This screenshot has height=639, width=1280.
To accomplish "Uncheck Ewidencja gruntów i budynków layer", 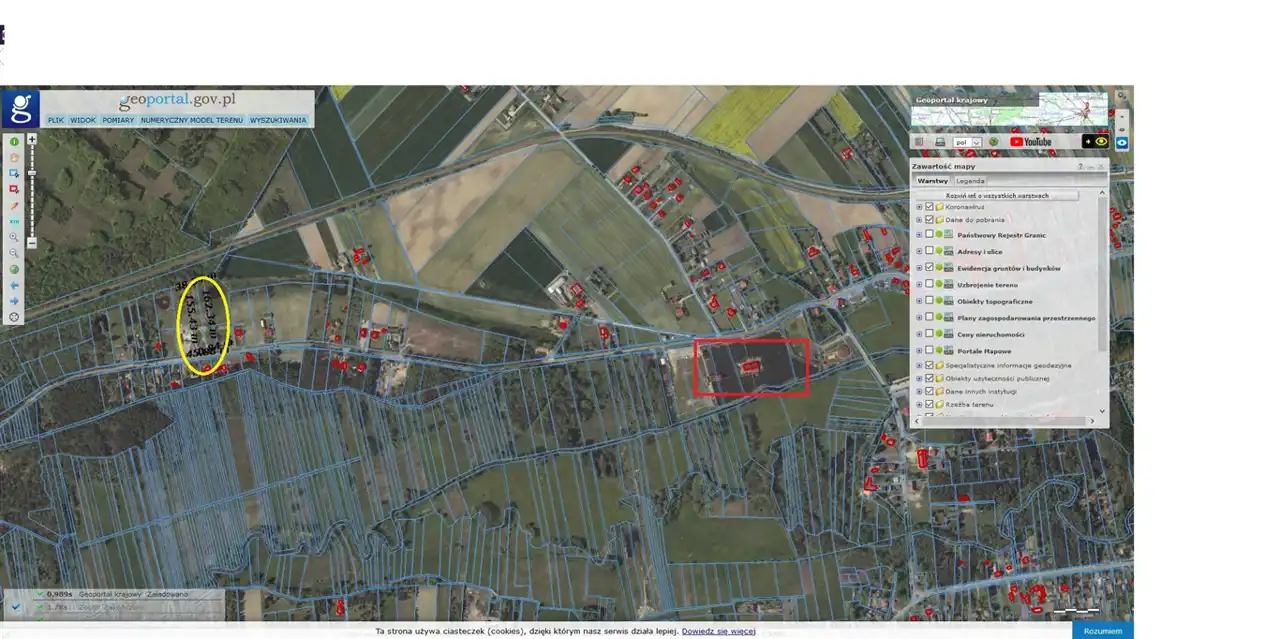I will point(929,268).
